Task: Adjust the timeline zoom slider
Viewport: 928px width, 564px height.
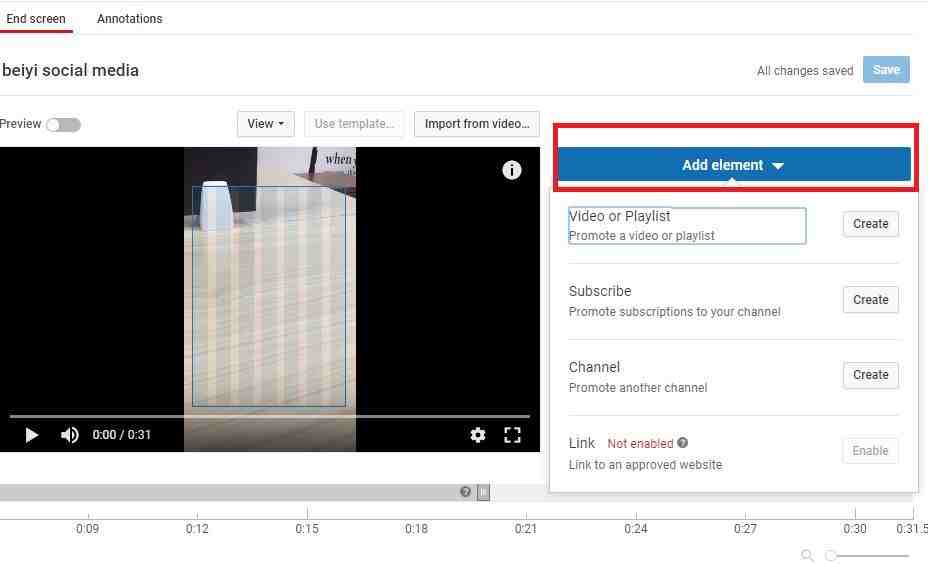Action: 832,555
